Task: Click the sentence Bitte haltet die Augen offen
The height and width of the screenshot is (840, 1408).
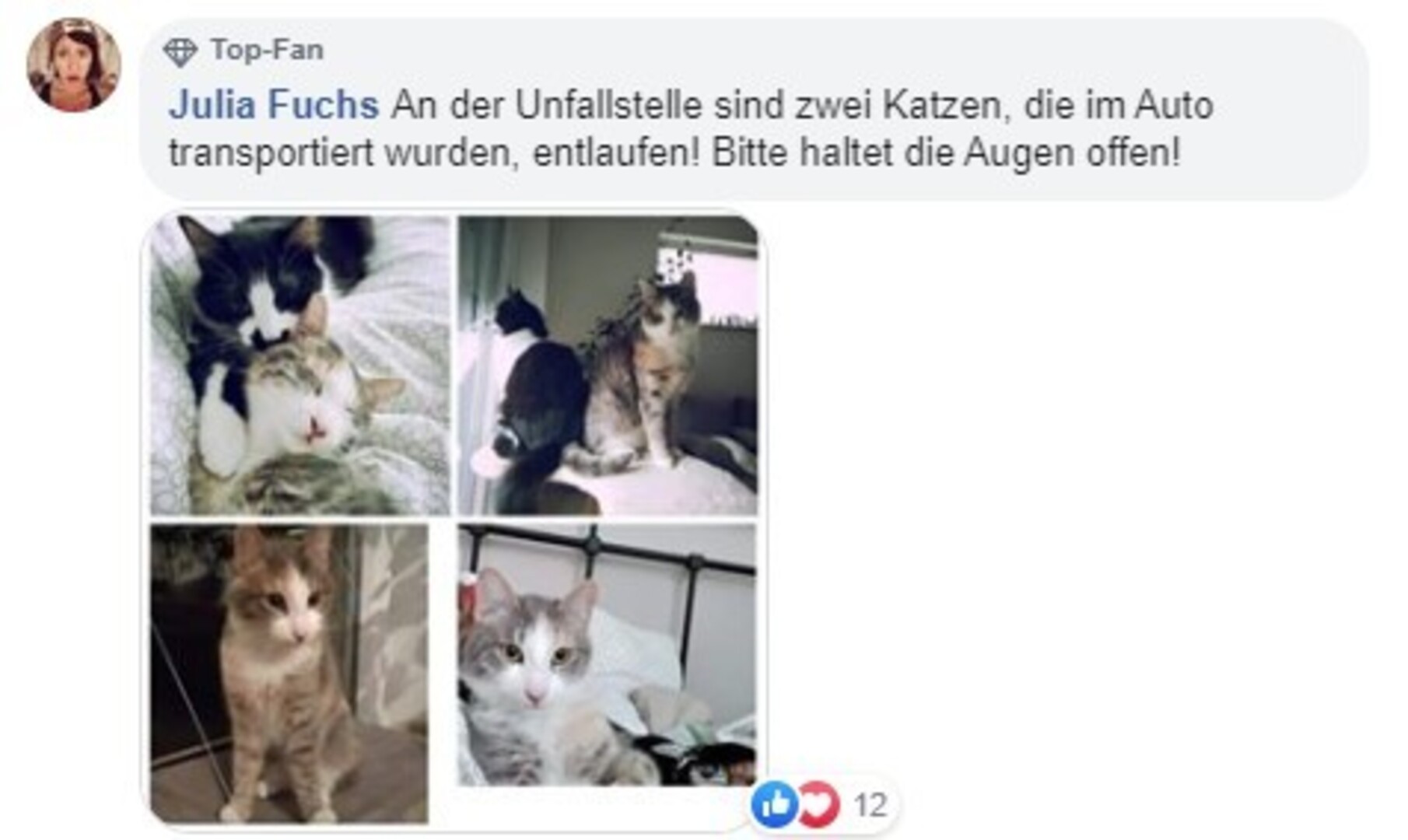Action: [x=946, y=152]
